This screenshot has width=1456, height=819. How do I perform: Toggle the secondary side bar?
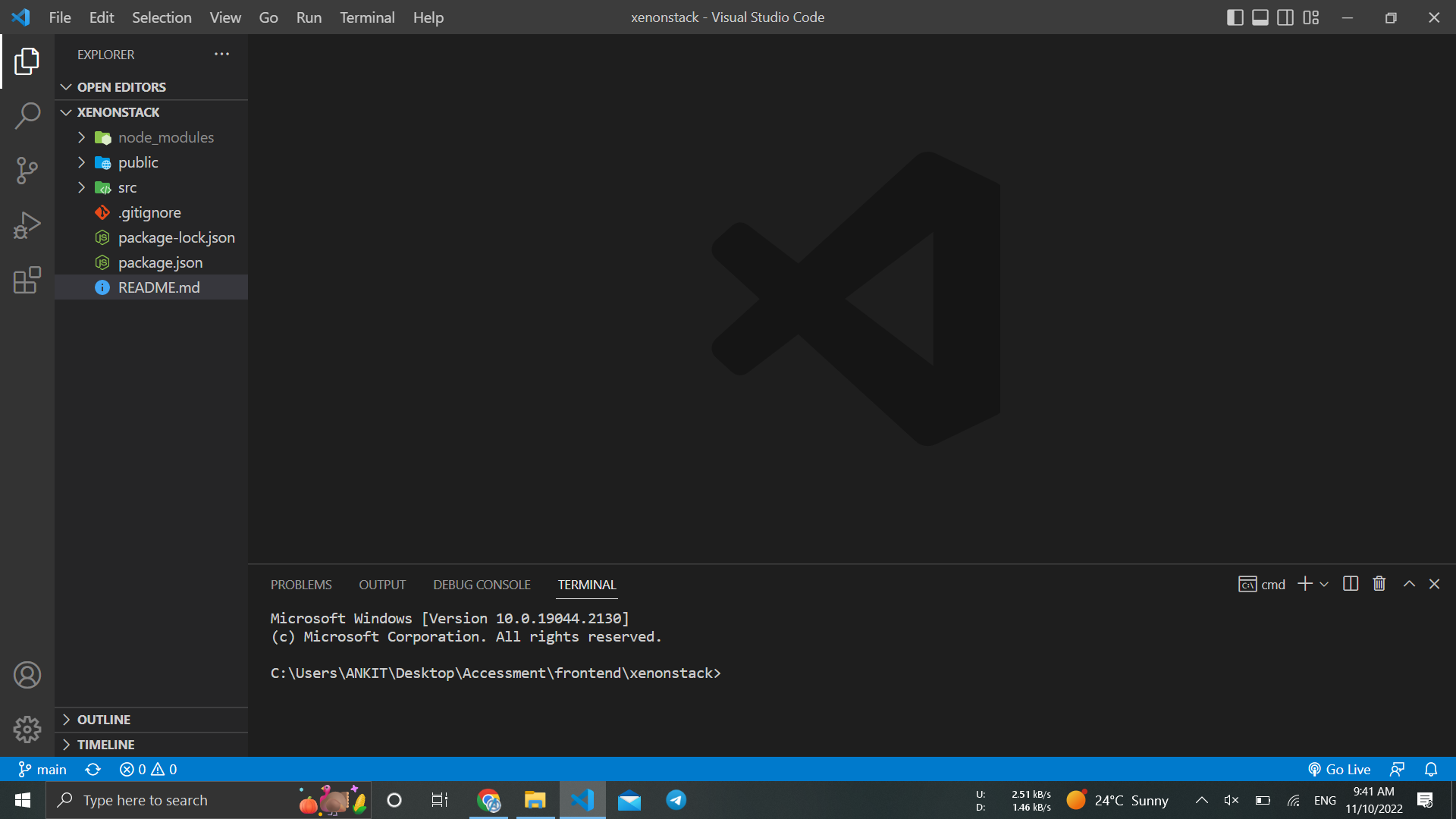pyautogui.click(x=1285, y=17)
